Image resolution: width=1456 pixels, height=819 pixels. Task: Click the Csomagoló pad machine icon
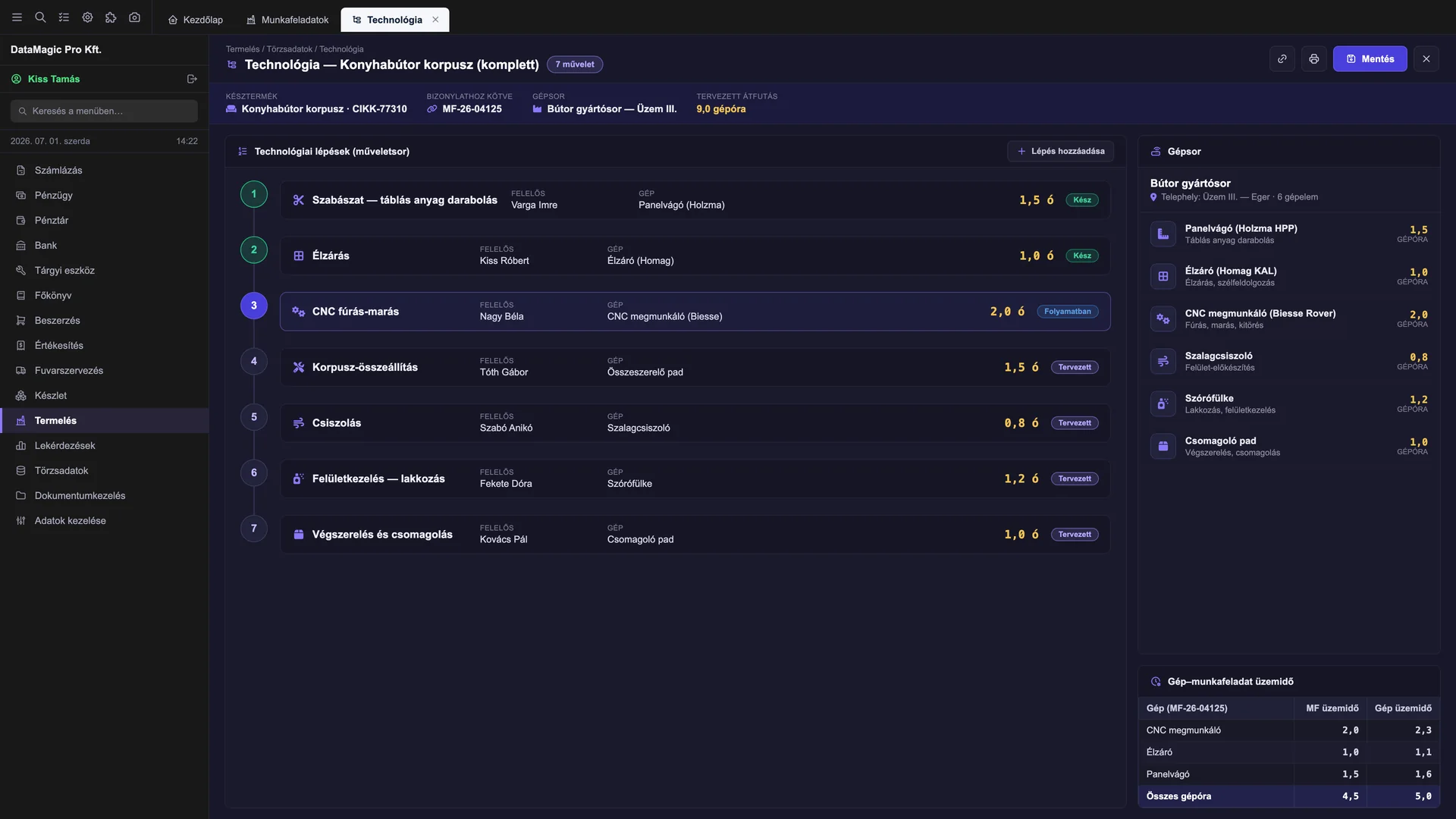[x=1163, y=447]
